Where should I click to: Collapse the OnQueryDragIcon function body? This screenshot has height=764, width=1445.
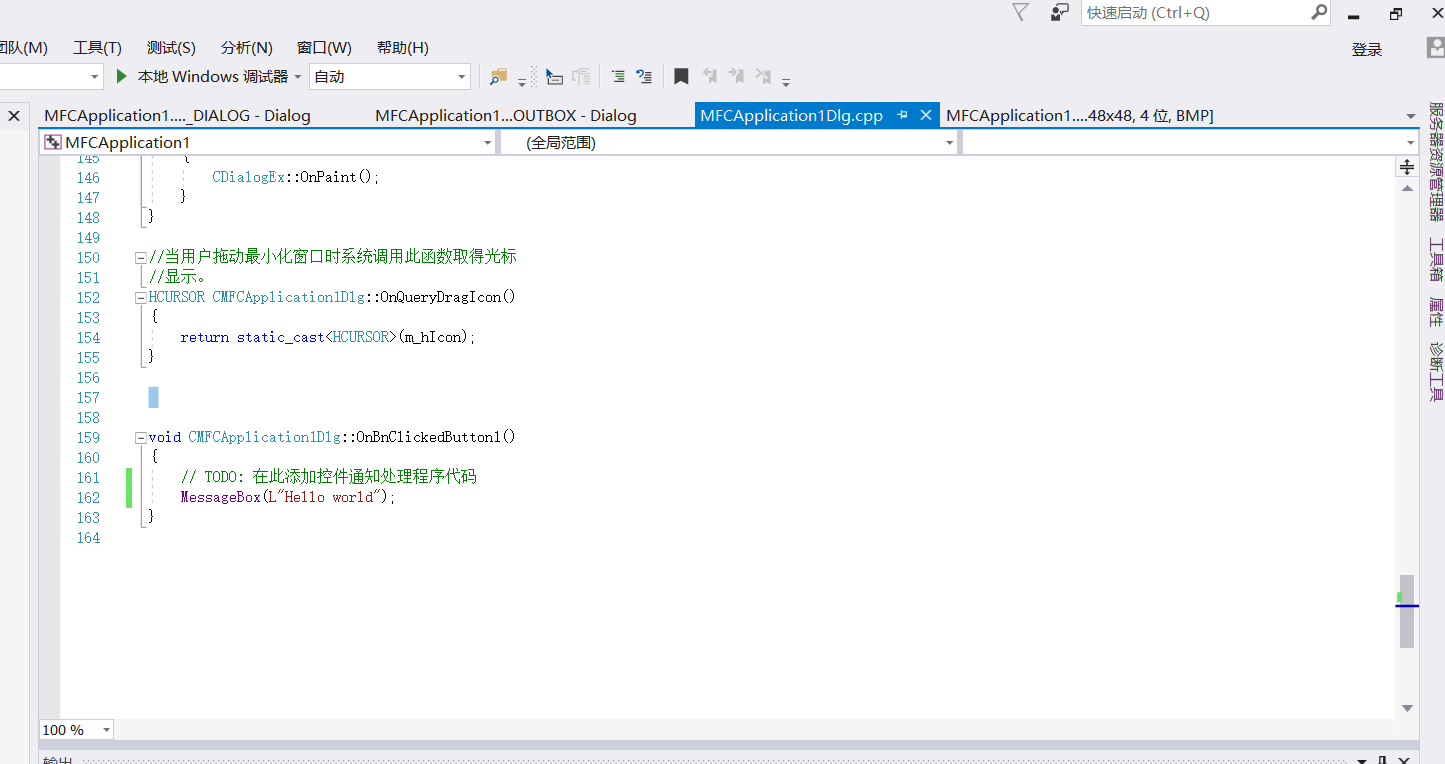[140, 297]
